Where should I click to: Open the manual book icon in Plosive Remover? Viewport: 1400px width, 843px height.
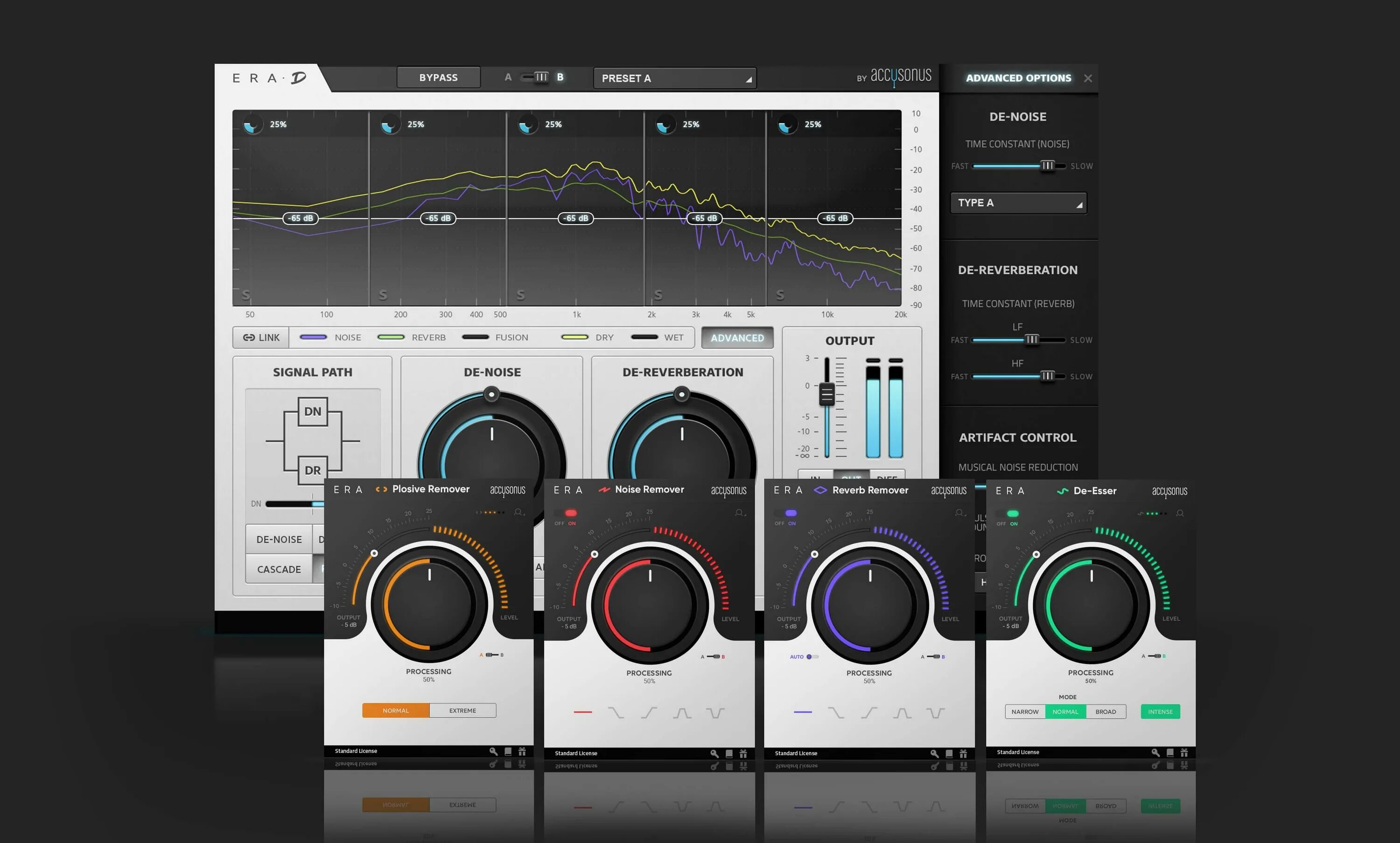point(508,751)
